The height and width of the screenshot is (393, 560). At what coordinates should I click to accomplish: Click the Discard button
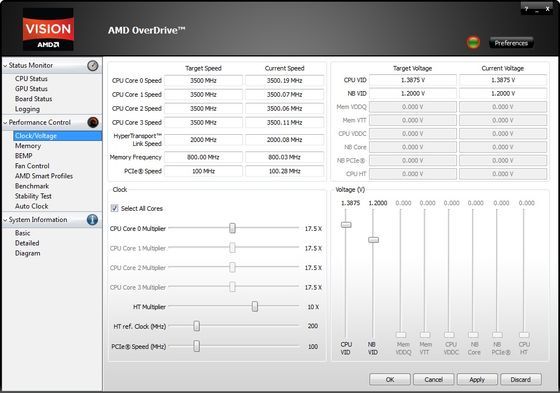521,379
